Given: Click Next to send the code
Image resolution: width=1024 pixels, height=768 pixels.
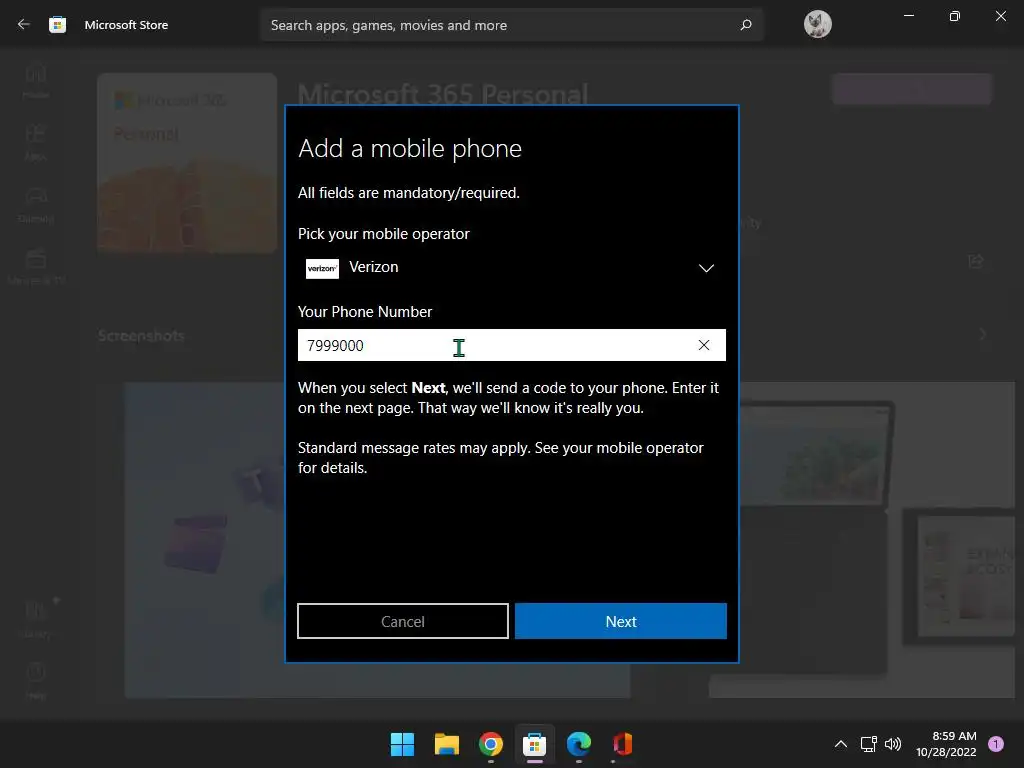Looking at the screenshot, I should 620,621.
